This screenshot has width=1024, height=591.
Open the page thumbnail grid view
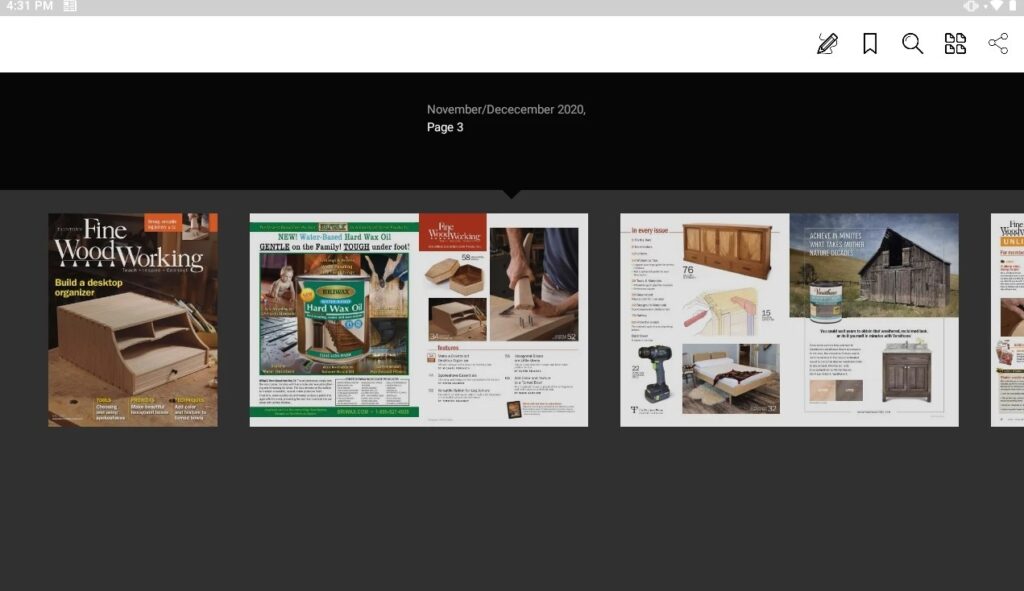click(955, 43)
